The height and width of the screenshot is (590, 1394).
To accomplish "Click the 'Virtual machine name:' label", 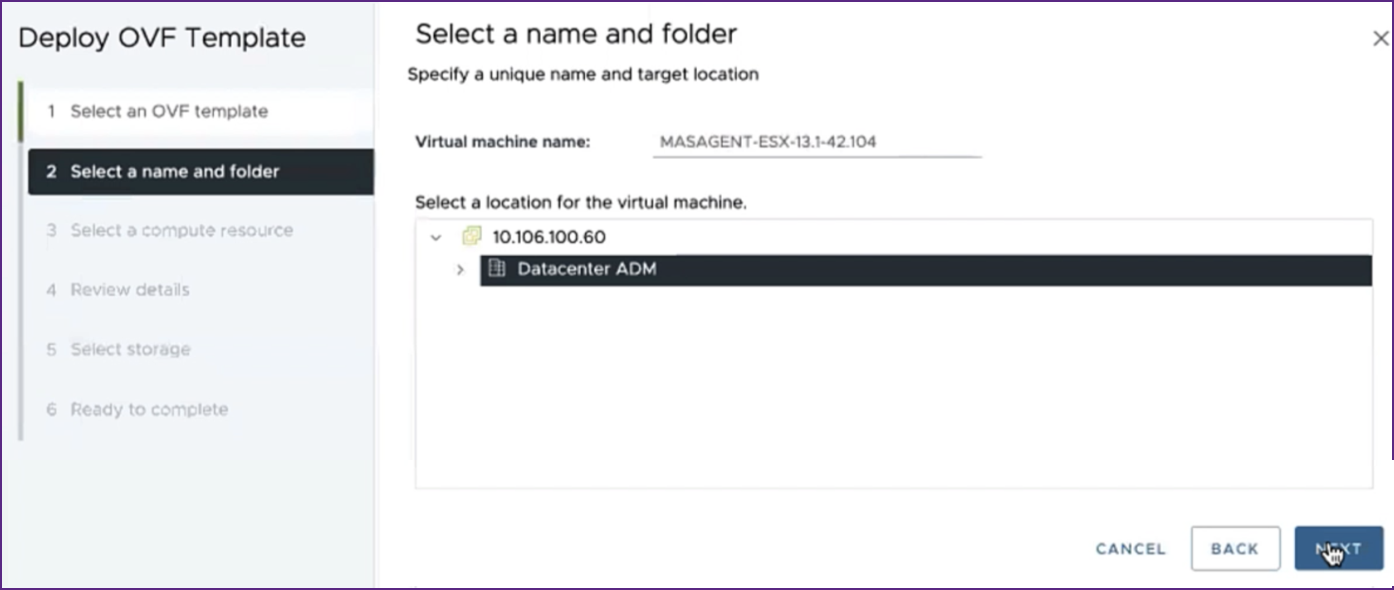I will pyautogui.click(x=503, y=142).
